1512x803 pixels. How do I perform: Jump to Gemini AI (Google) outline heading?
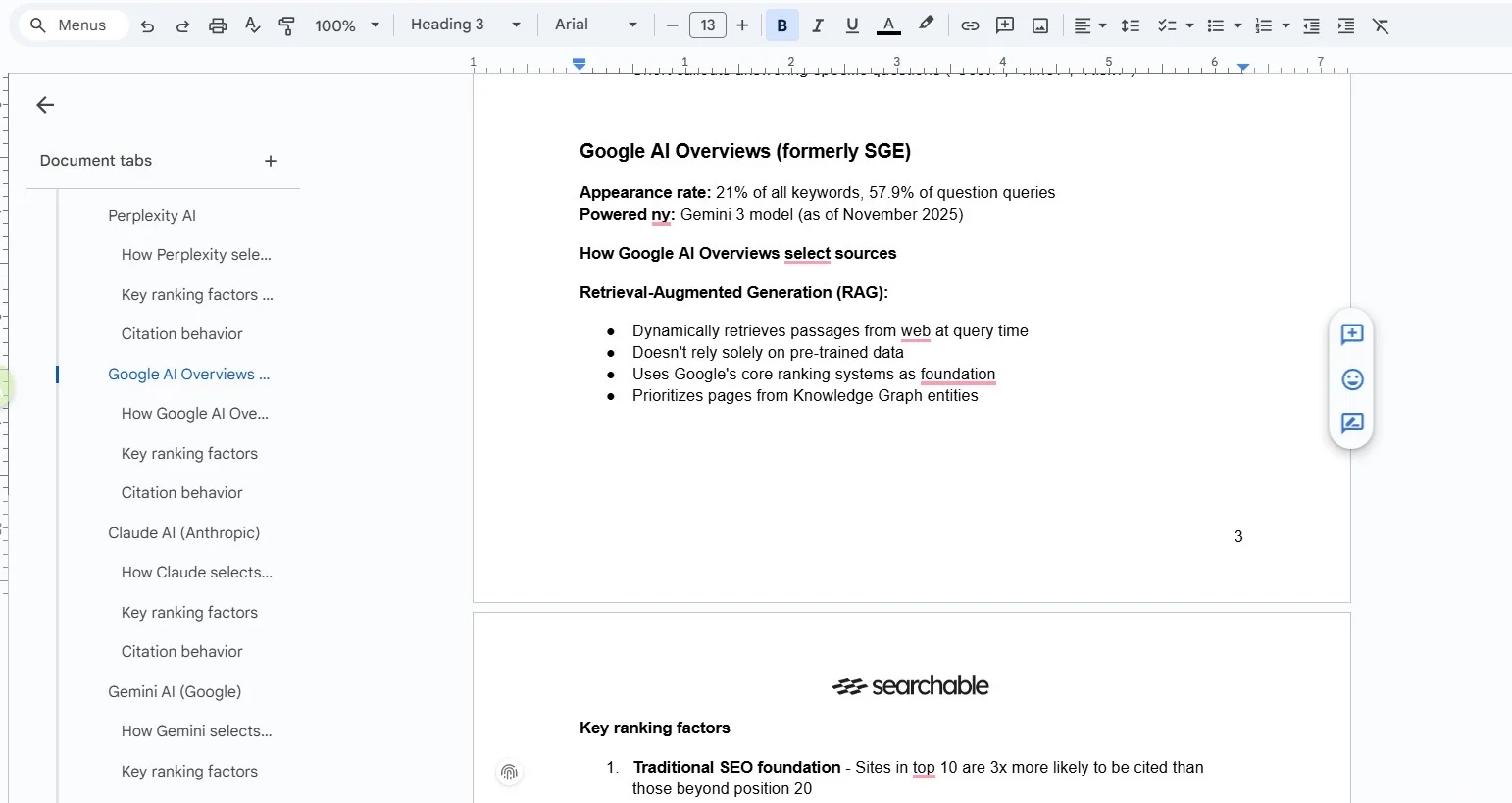[175, 691]
